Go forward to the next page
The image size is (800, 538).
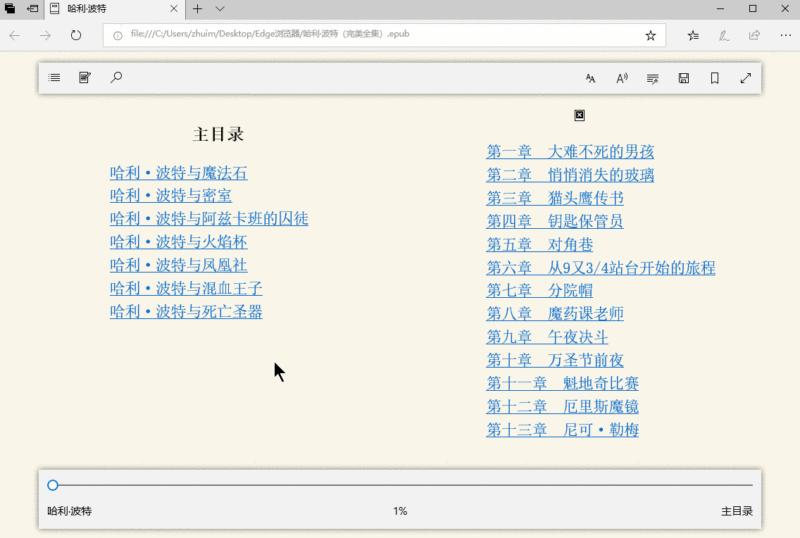[x=45, y=35]
